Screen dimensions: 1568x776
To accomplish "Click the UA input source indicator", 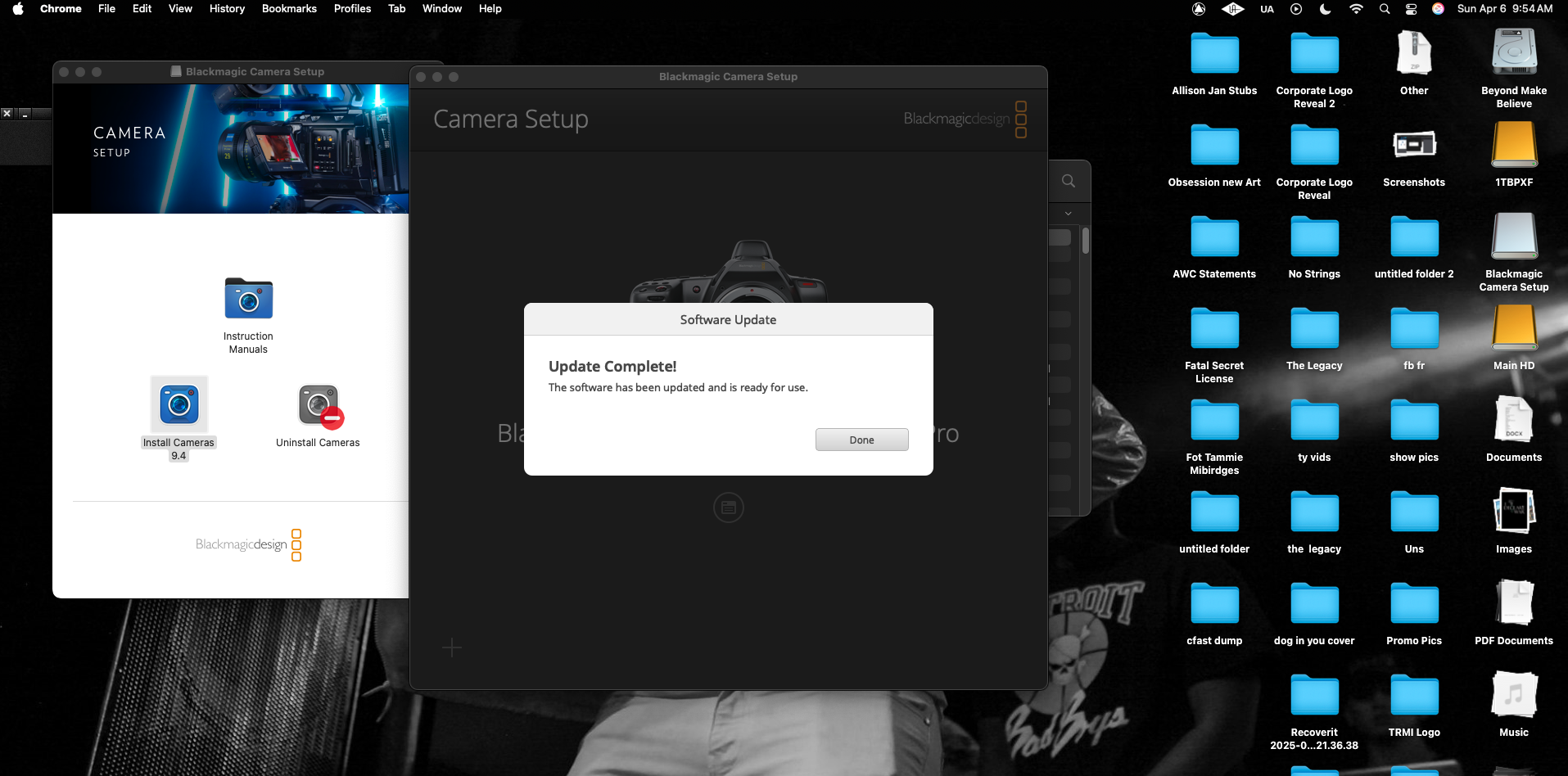I will click(x=1267, y=9).
